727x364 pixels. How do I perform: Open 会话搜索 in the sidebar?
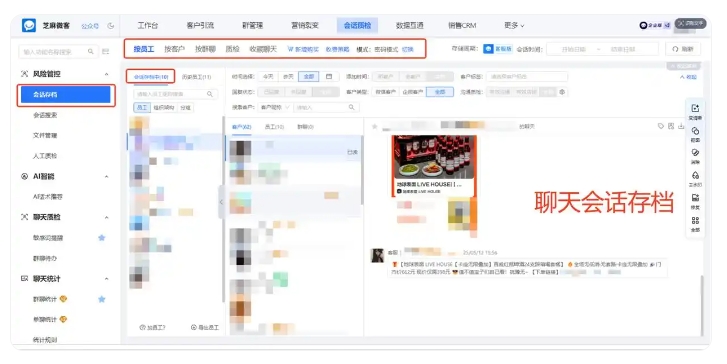coord(45,115)
